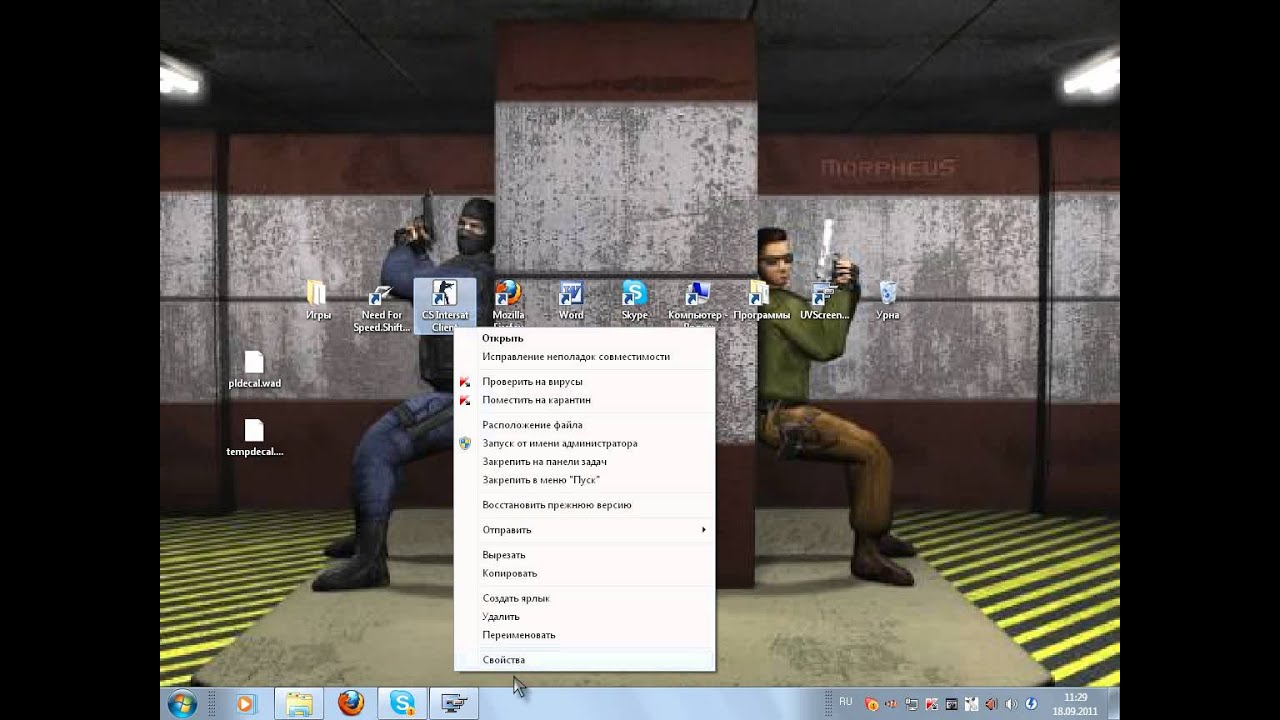Click the UVScreen... desktop shortcut
1280x720 pixels.
824,300
